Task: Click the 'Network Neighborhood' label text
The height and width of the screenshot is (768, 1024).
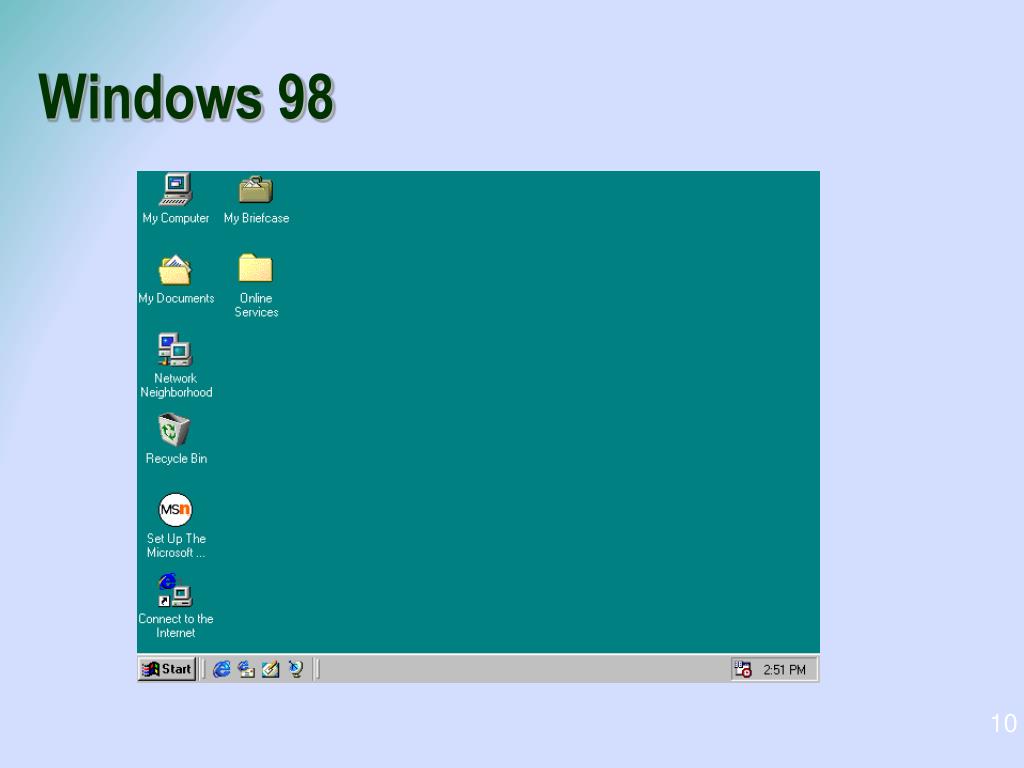Action: pos(176,385)
